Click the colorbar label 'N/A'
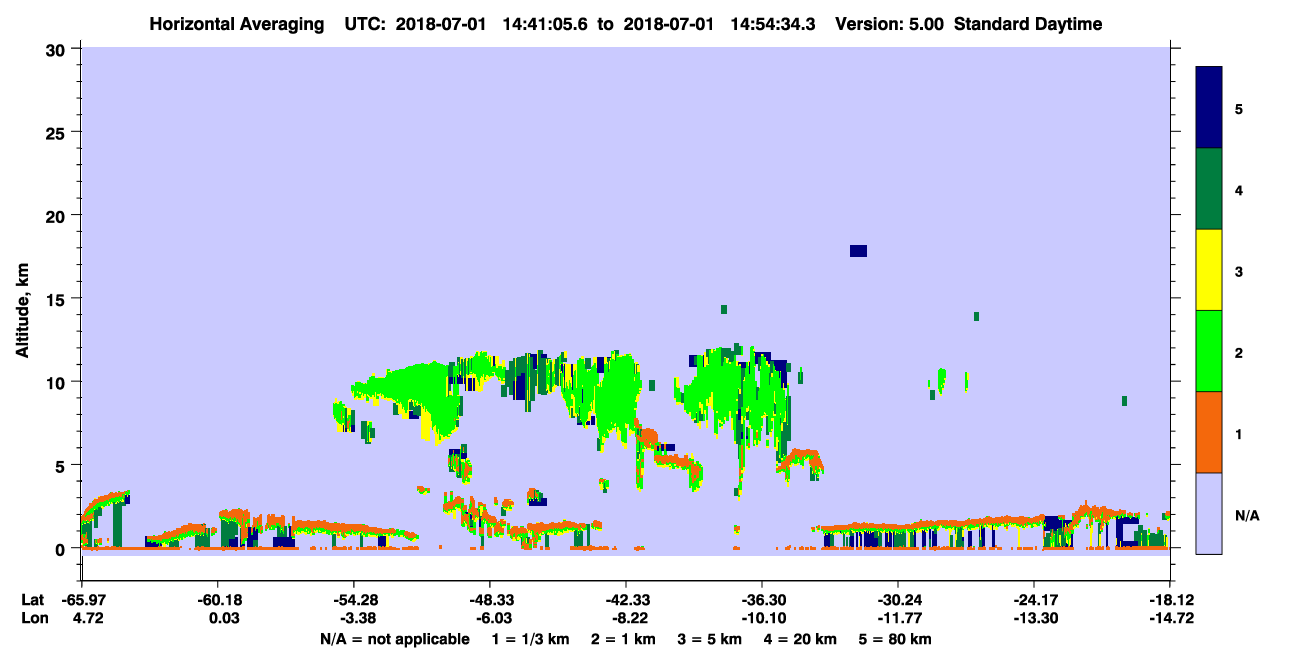 pyautogui.click(x=1246, y=515)
